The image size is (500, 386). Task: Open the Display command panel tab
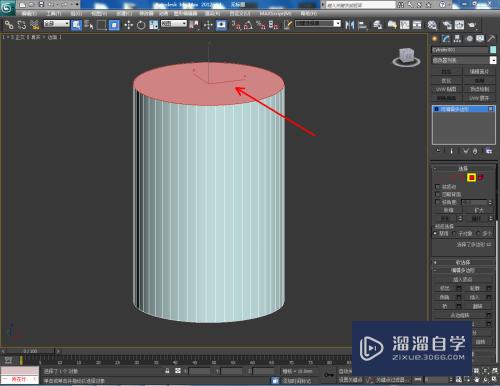pyautogui.click(x=480, y=39)
